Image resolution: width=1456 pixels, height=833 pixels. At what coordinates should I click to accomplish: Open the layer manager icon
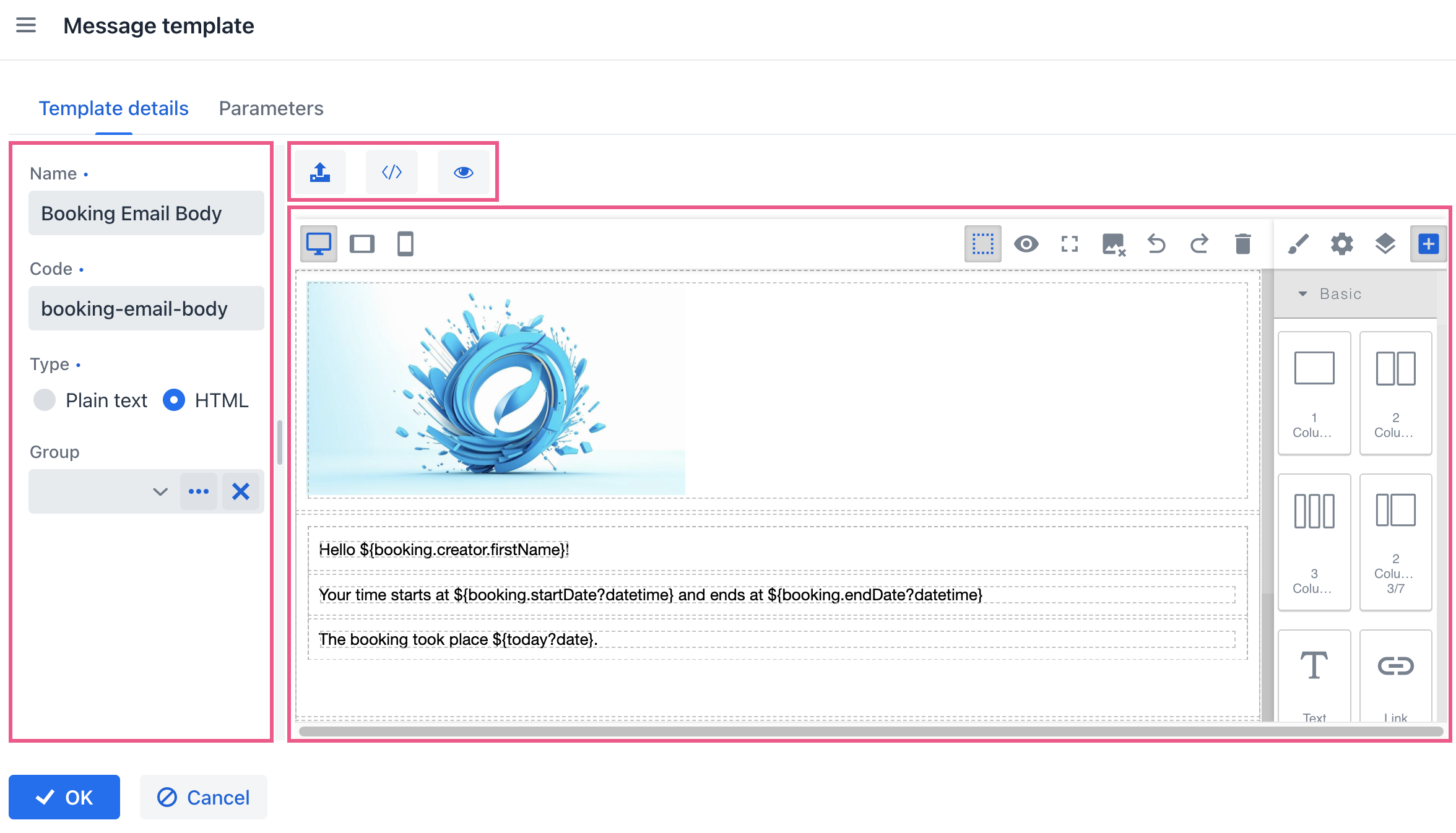(1385, 244)
